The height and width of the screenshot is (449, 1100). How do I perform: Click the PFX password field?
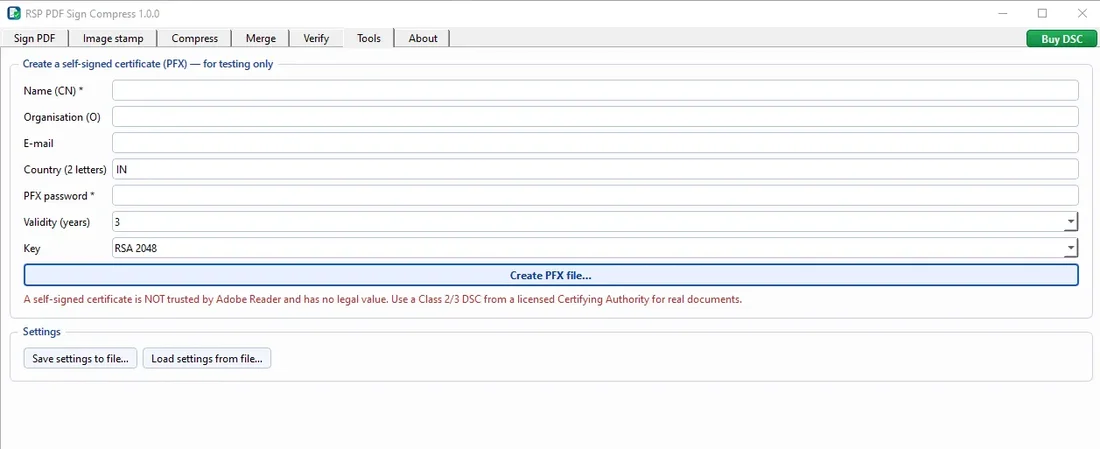point(595,195)
